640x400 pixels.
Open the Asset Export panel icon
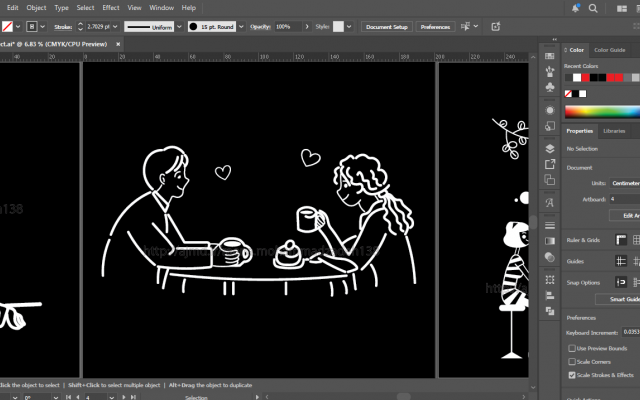point(550,164)
